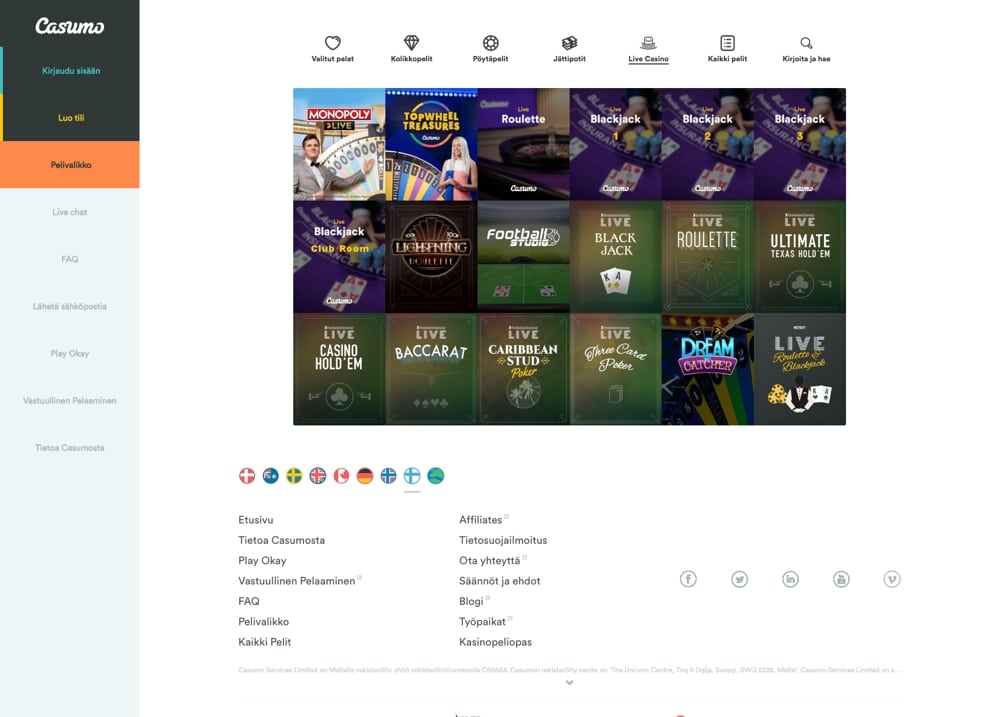Image resolution: width=1000 pixels, height=717 pixels.
Task: Open Affiliates footer link
Action: point(481,520)
